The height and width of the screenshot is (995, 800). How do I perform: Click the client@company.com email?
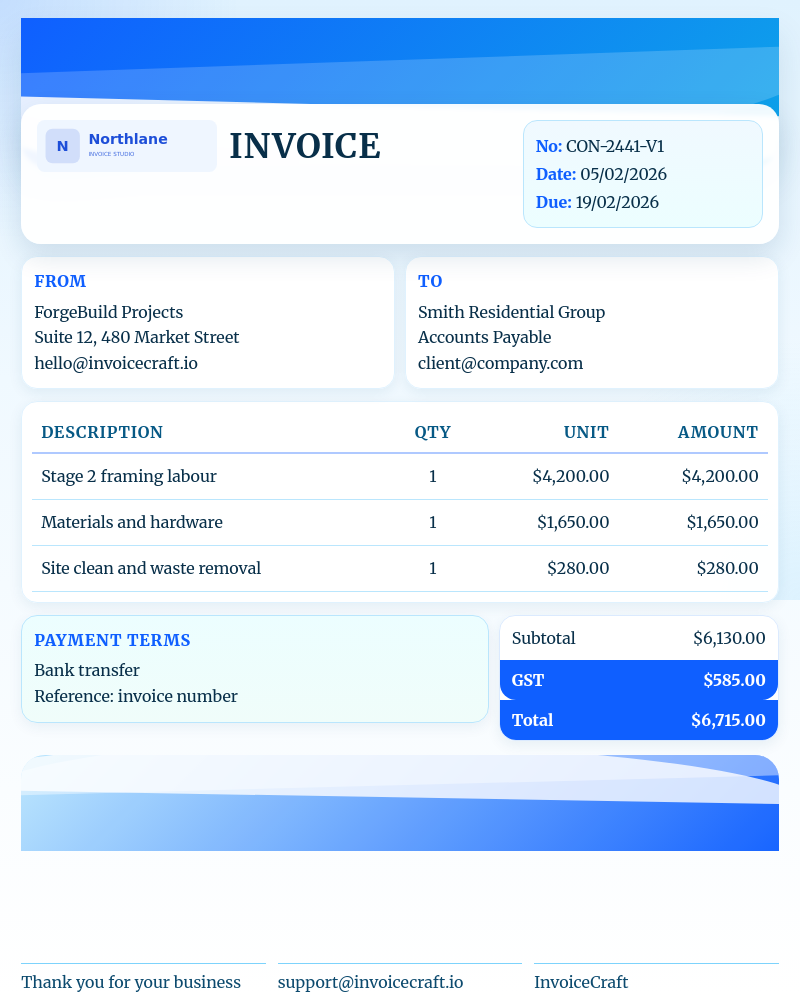pyautogui.click(x=501, y=364)
